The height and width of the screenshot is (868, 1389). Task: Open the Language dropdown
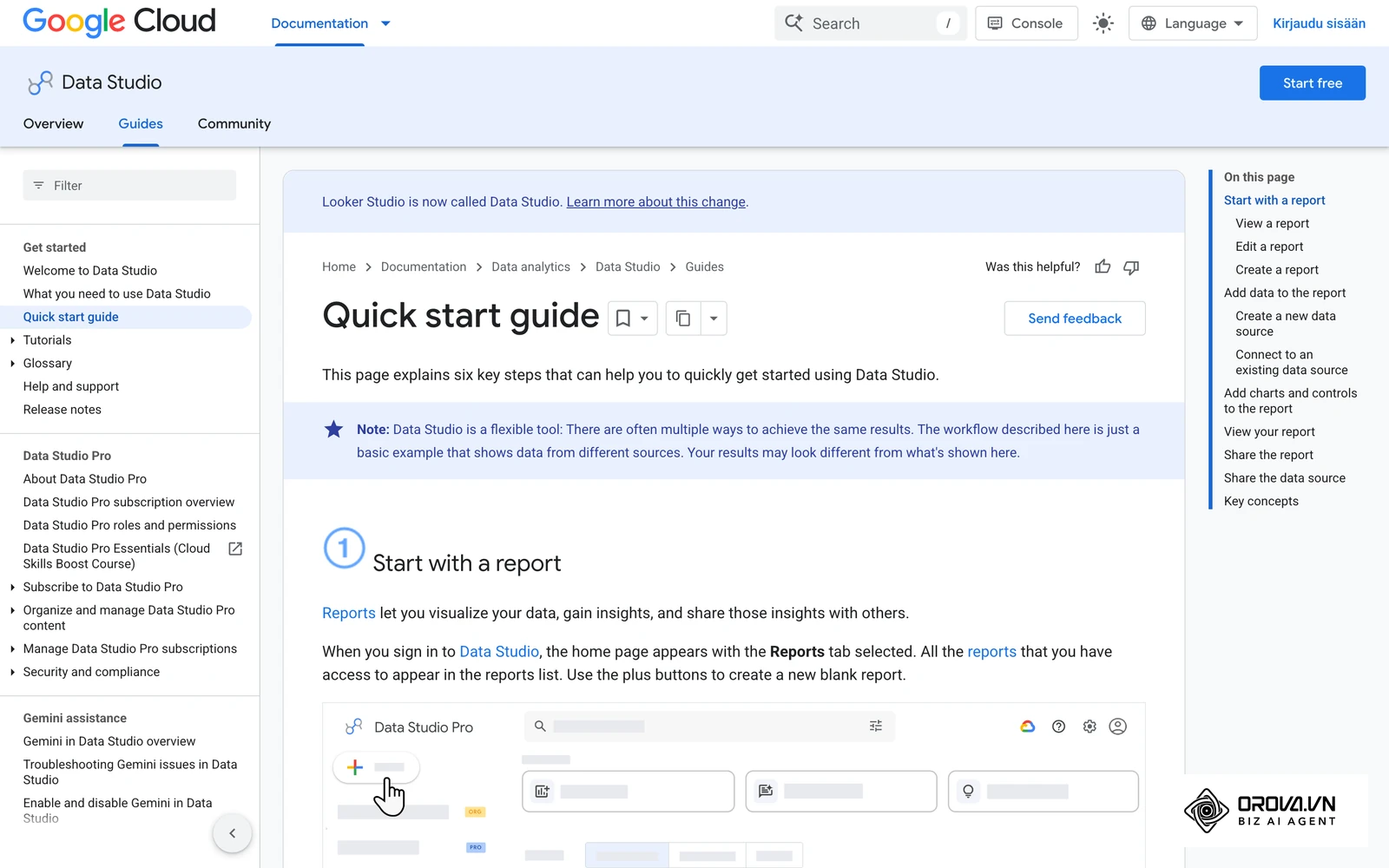coord(1193,23)
